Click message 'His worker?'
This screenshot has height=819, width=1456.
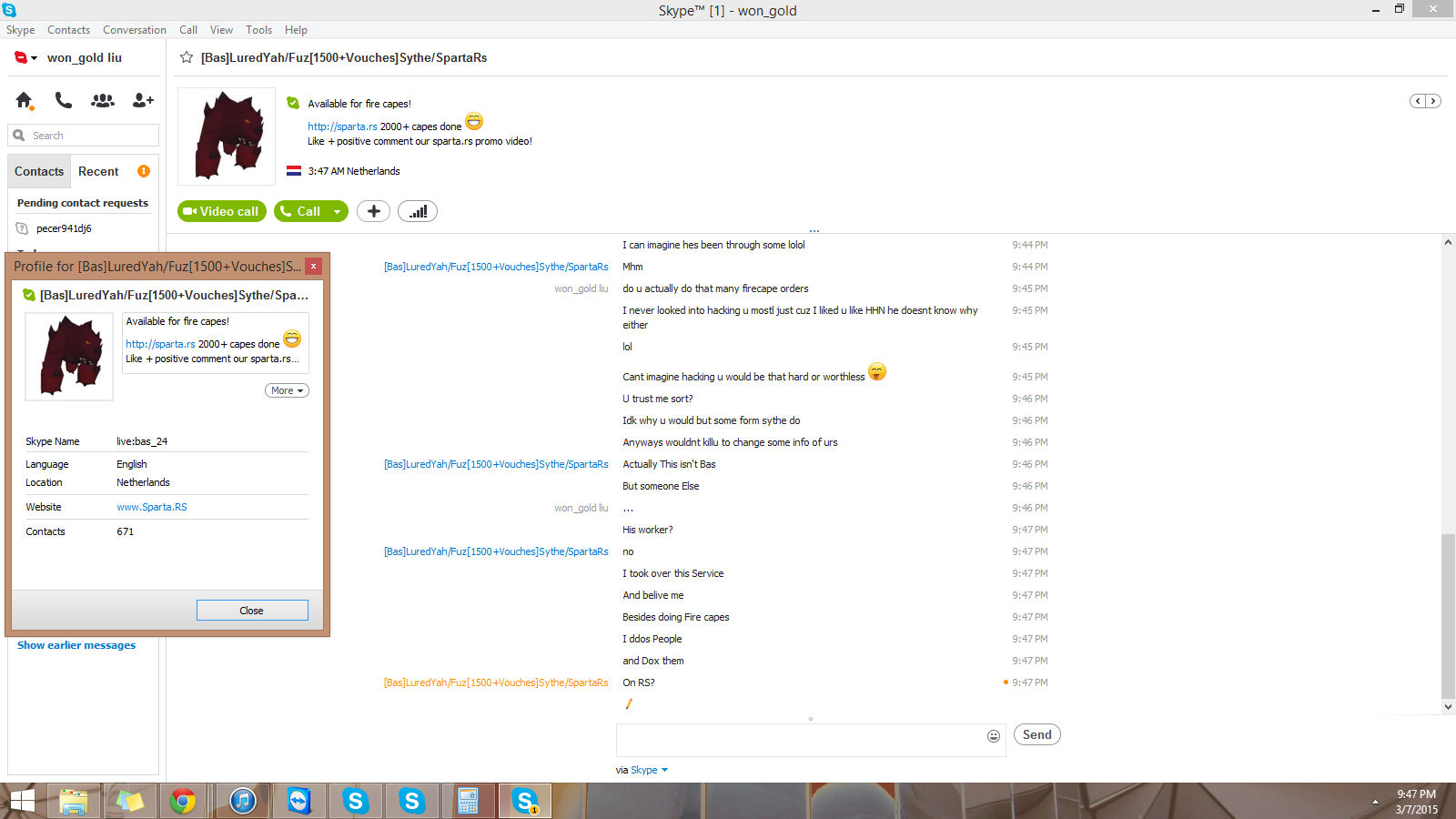[648, 530]
